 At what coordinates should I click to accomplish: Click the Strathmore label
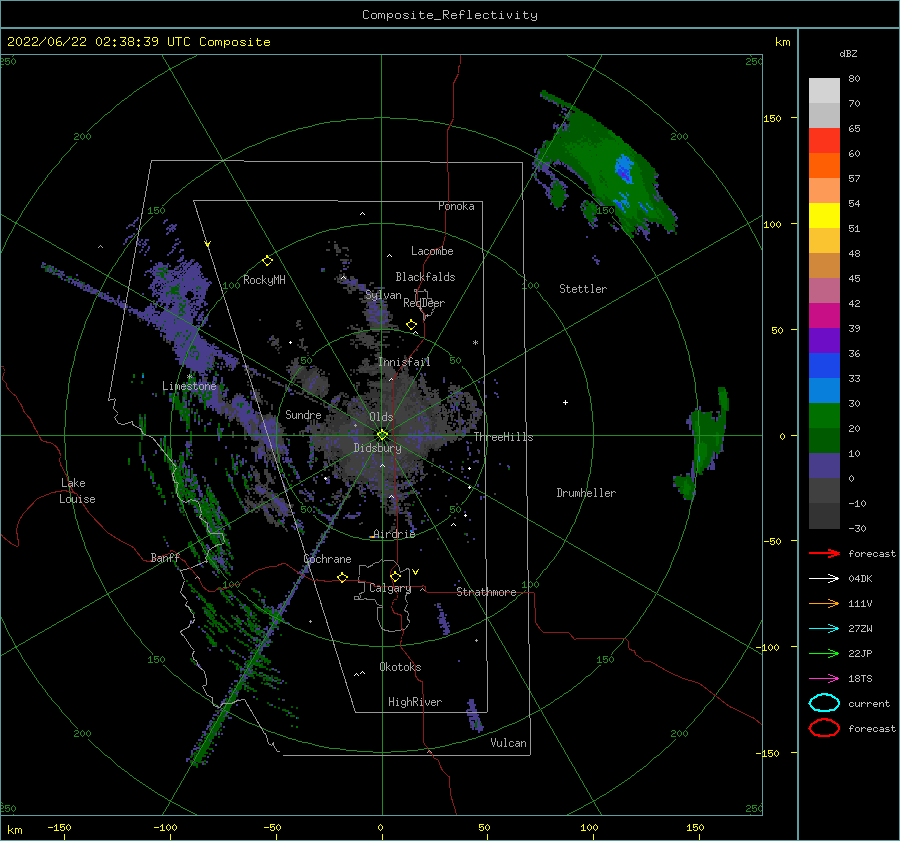486,592
